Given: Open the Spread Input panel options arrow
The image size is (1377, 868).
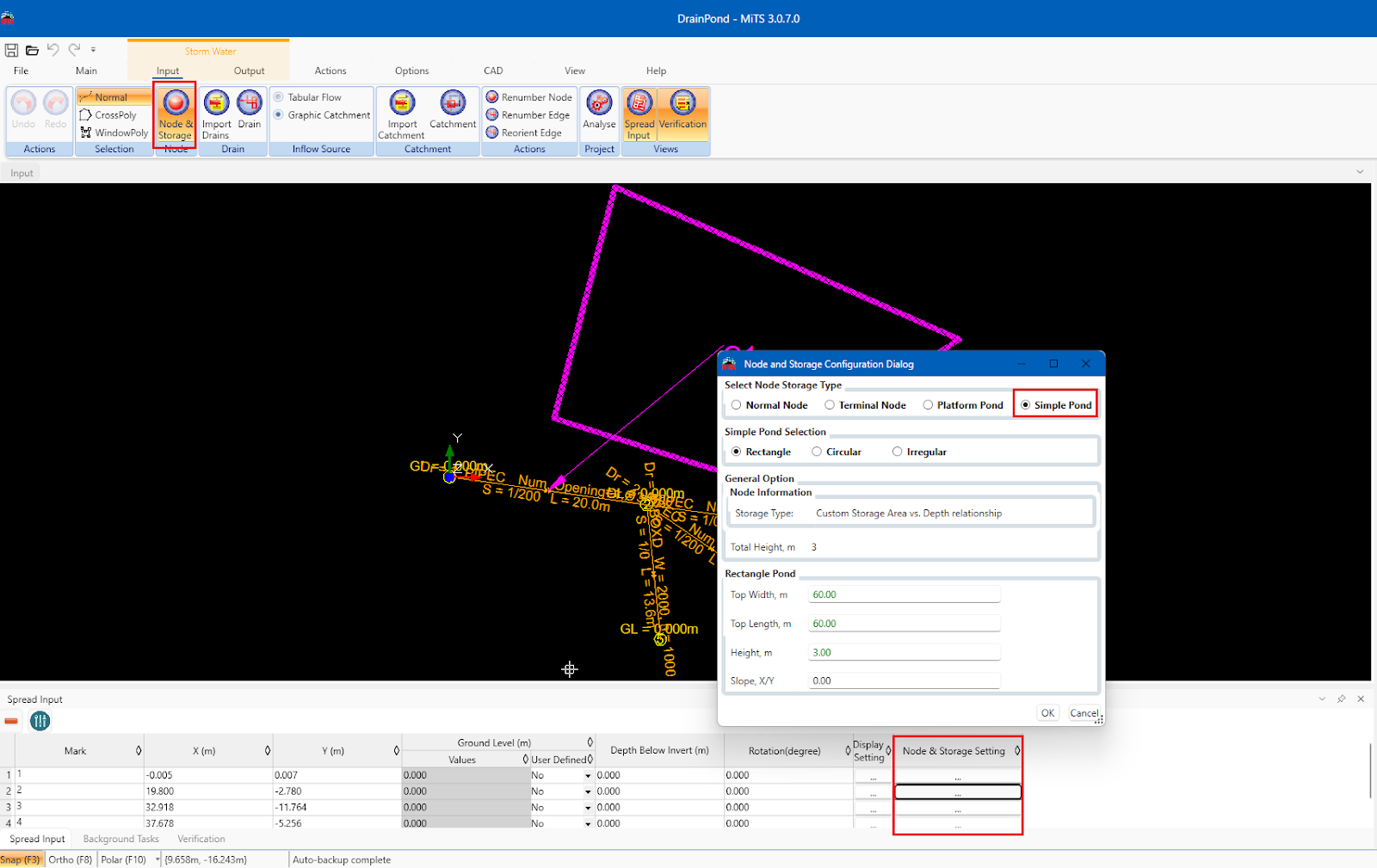Looking at the screenshot, I should (x=1322, y=699).
